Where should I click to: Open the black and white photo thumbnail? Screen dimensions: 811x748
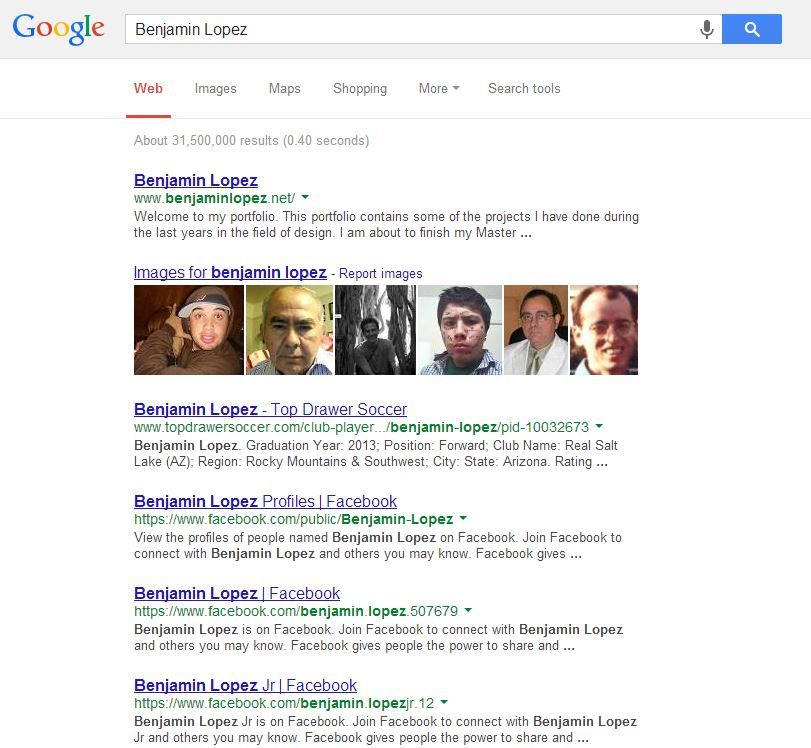pos(375,330)
